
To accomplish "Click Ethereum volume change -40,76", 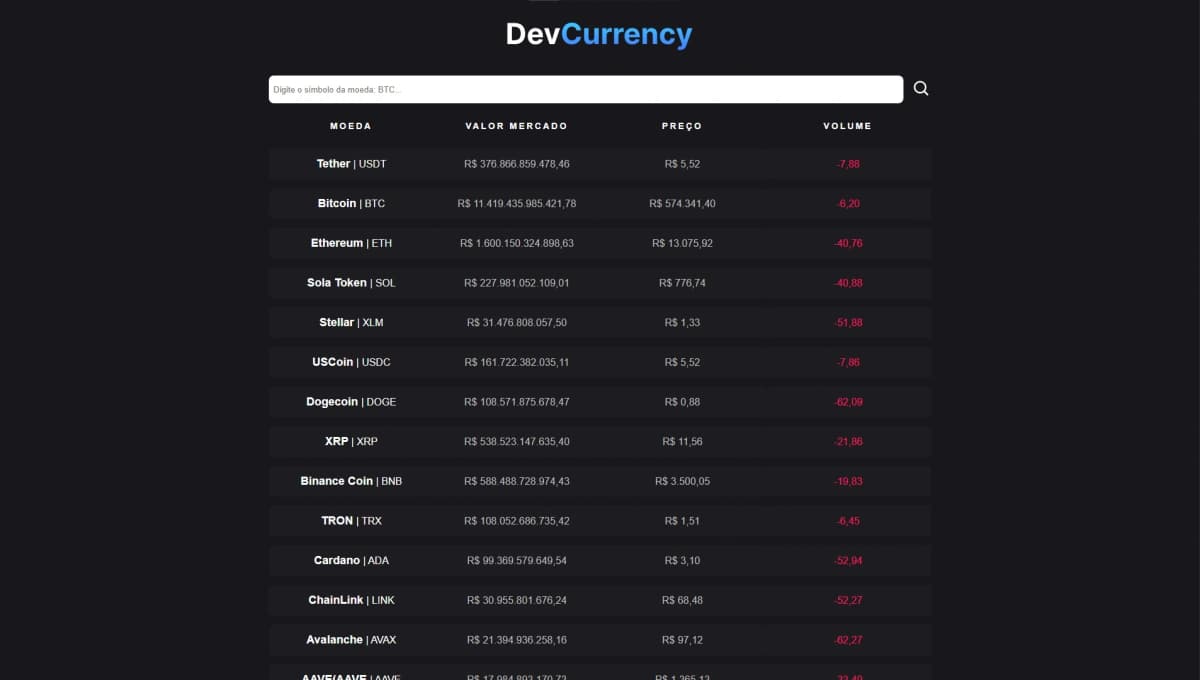I will [848, 243].
